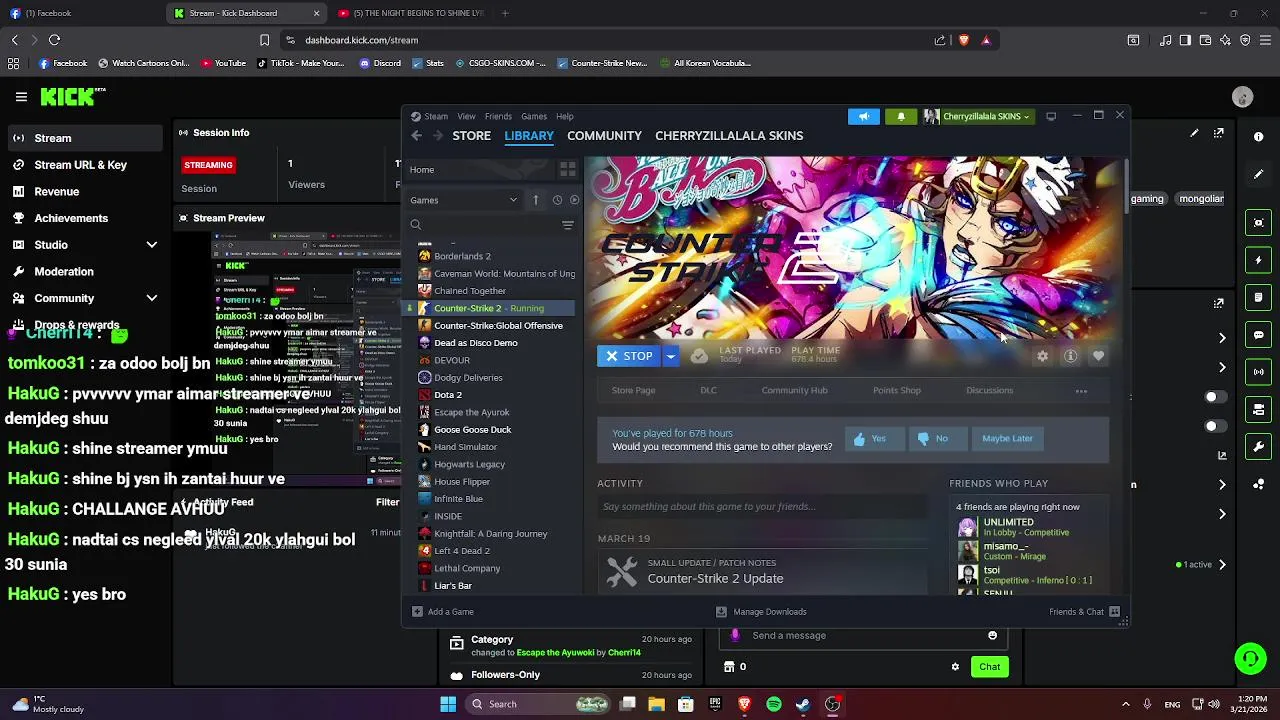The width and height of the screenshot is (1280, 720).
Task: Open Kick sidebar quick actions lightning icon
Action: [x=1259, y=260]
